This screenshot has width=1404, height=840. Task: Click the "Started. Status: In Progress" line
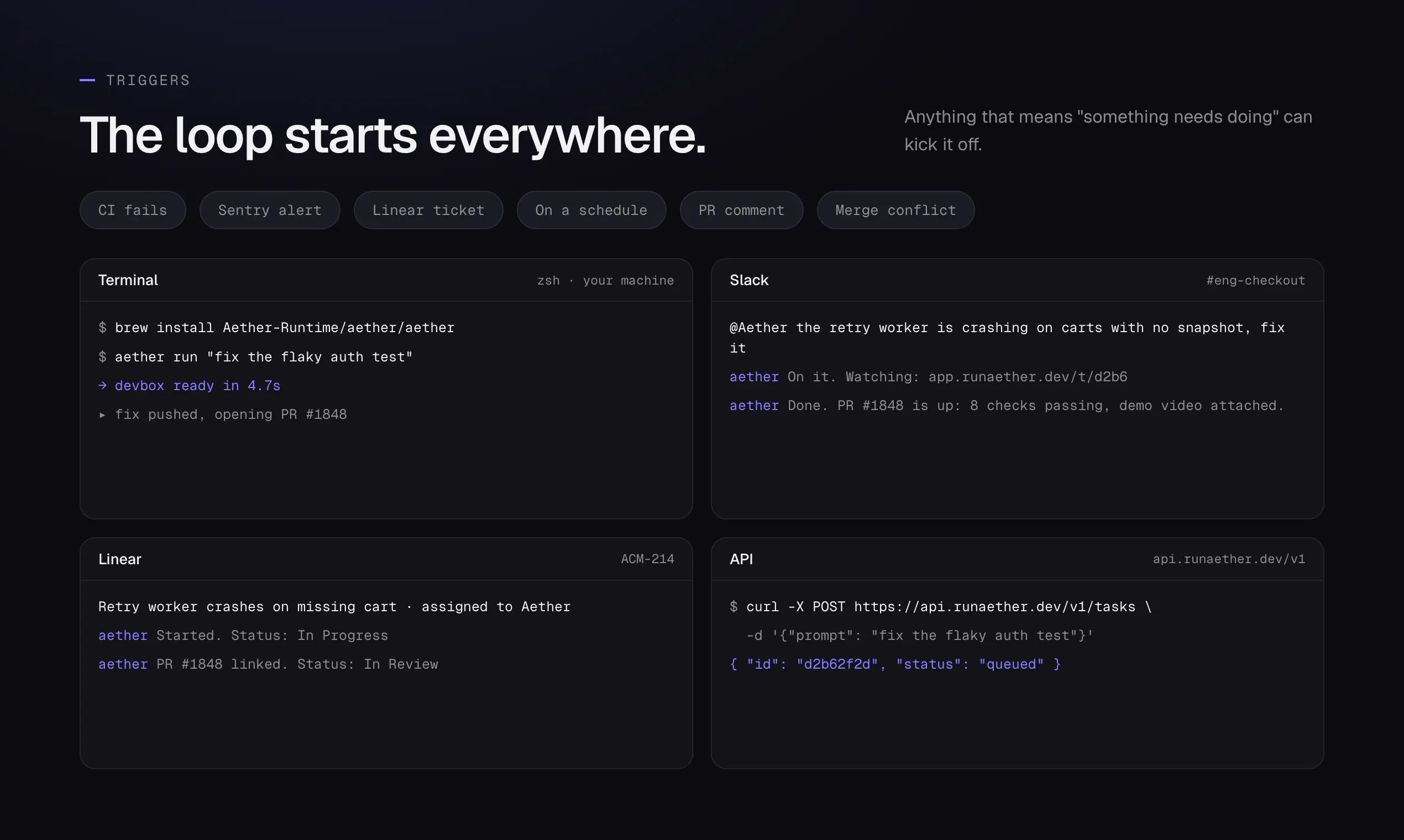243,636
